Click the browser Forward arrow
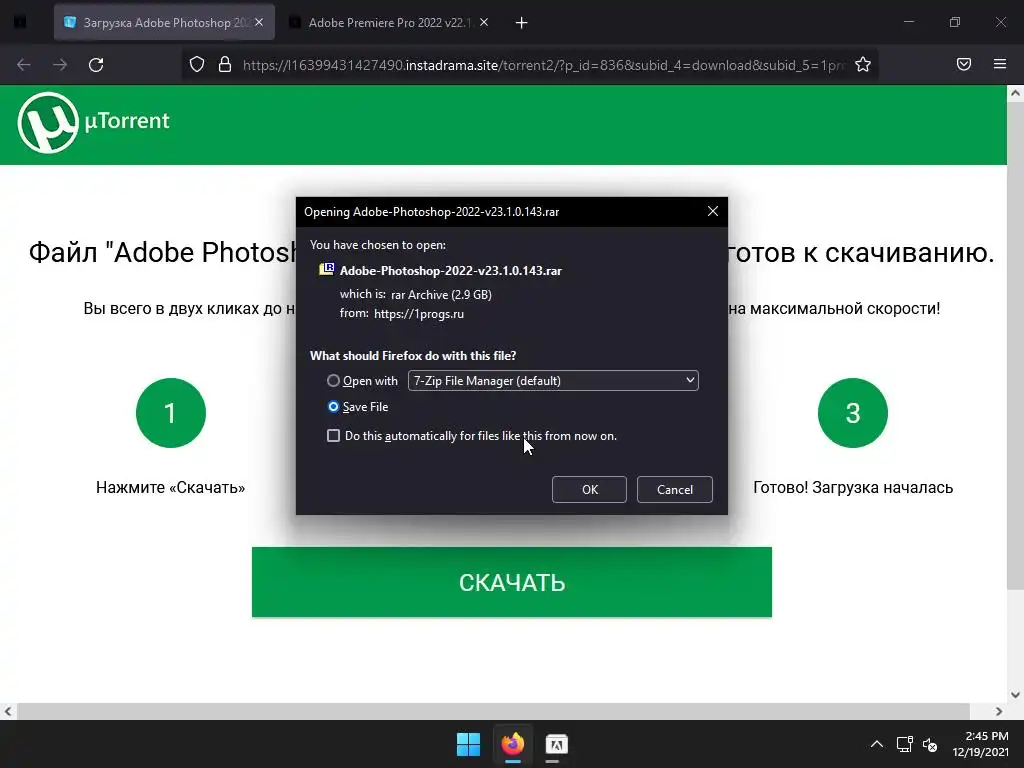The height and width of the screenshot is (768, 1024). (x=59, y=65)
